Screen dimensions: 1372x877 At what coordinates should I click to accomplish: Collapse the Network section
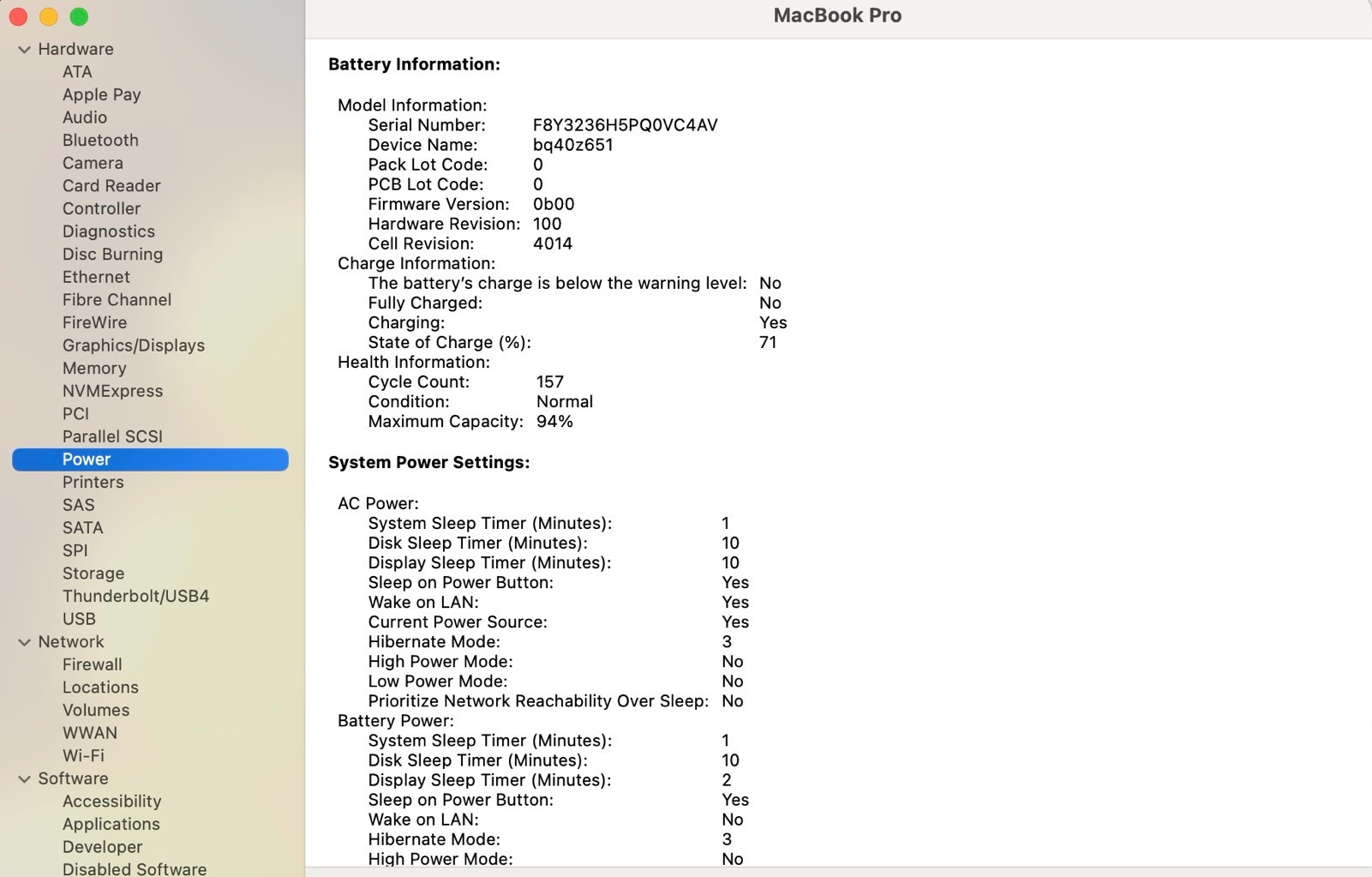23,641
